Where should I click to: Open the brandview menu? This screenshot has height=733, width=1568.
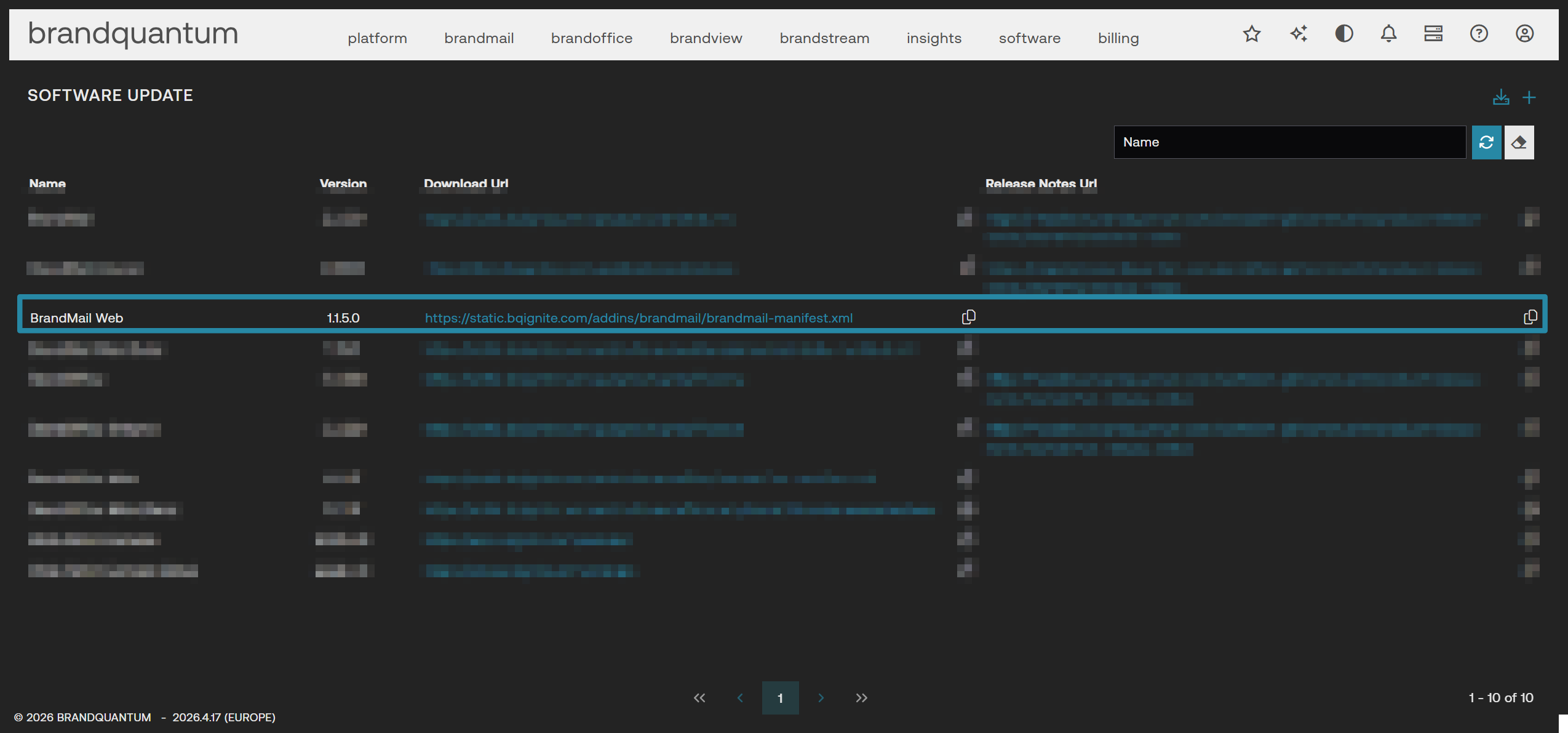(706, 38)
